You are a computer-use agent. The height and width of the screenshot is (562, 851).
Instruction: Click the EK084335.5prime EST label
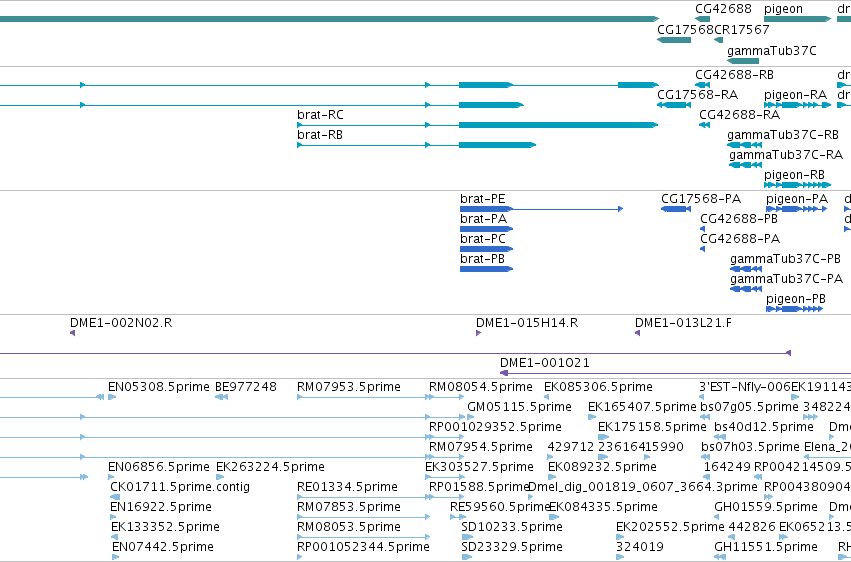tap(604, 508)
